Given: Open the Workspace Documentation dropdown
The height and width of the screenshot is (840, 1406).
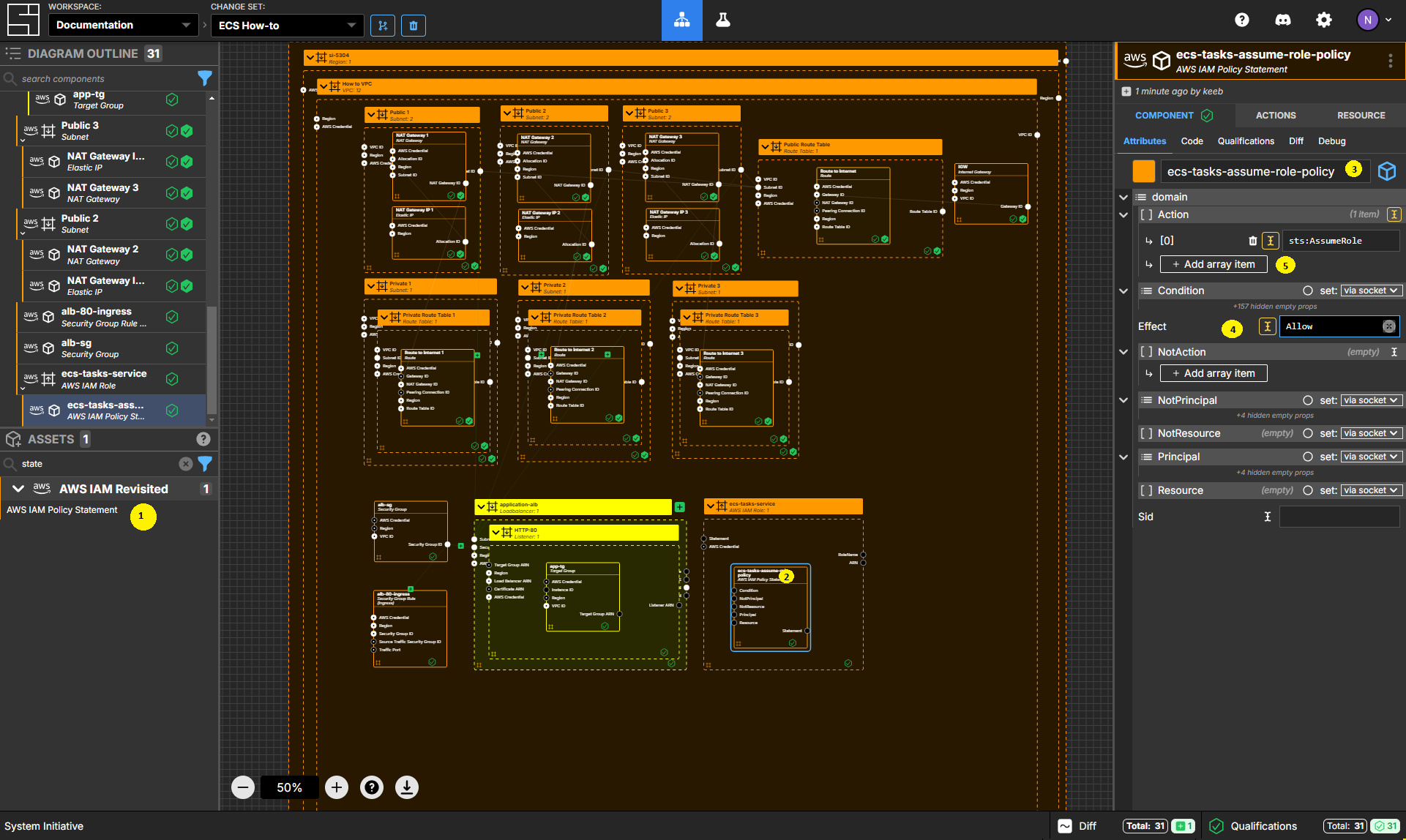Looking at the screenshot, I should pyautogui.click(x=123, y=25).
